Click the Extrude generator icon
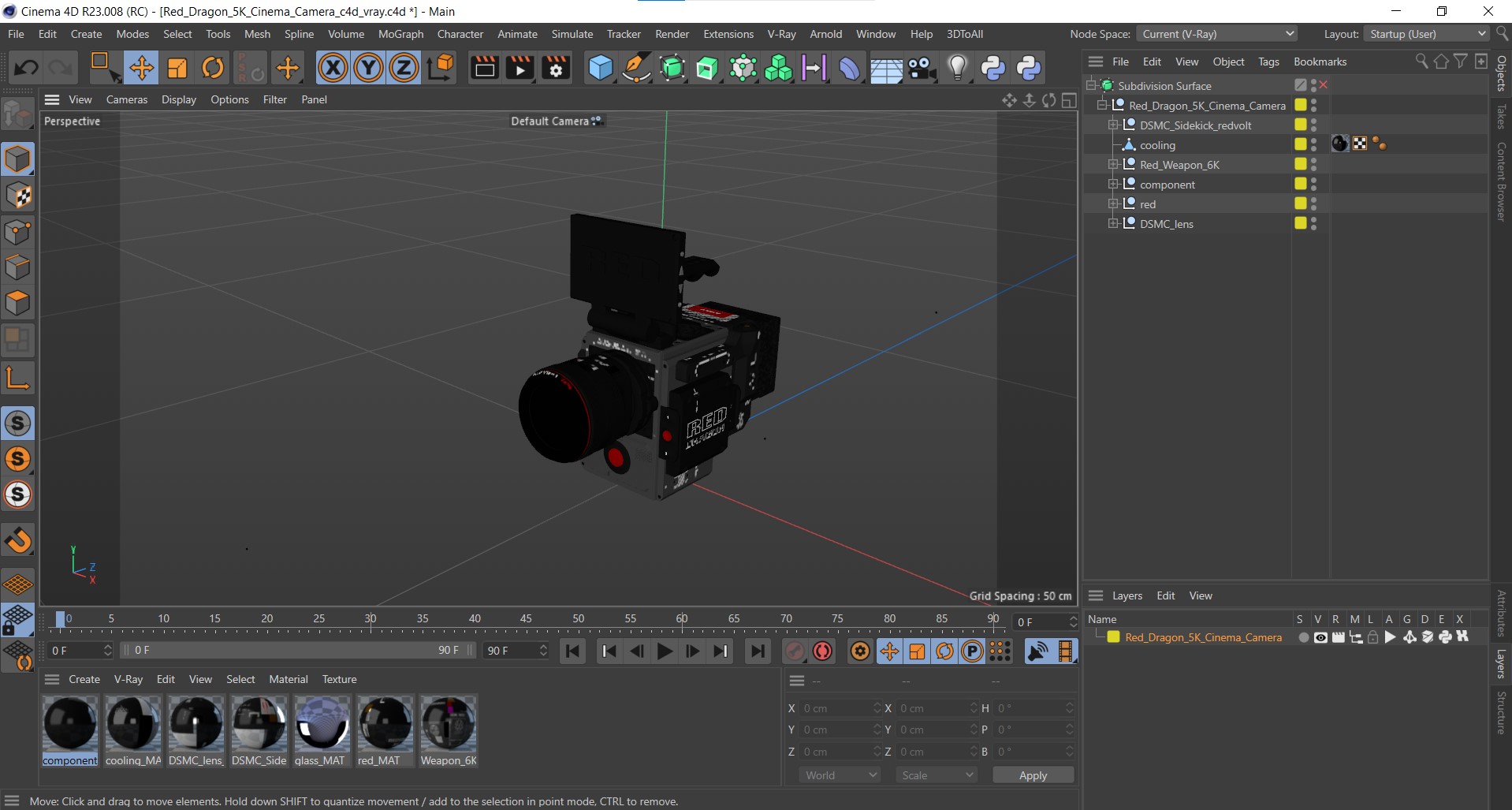The height and width of the screenshot is (810, 1512). tap(707, 68)
